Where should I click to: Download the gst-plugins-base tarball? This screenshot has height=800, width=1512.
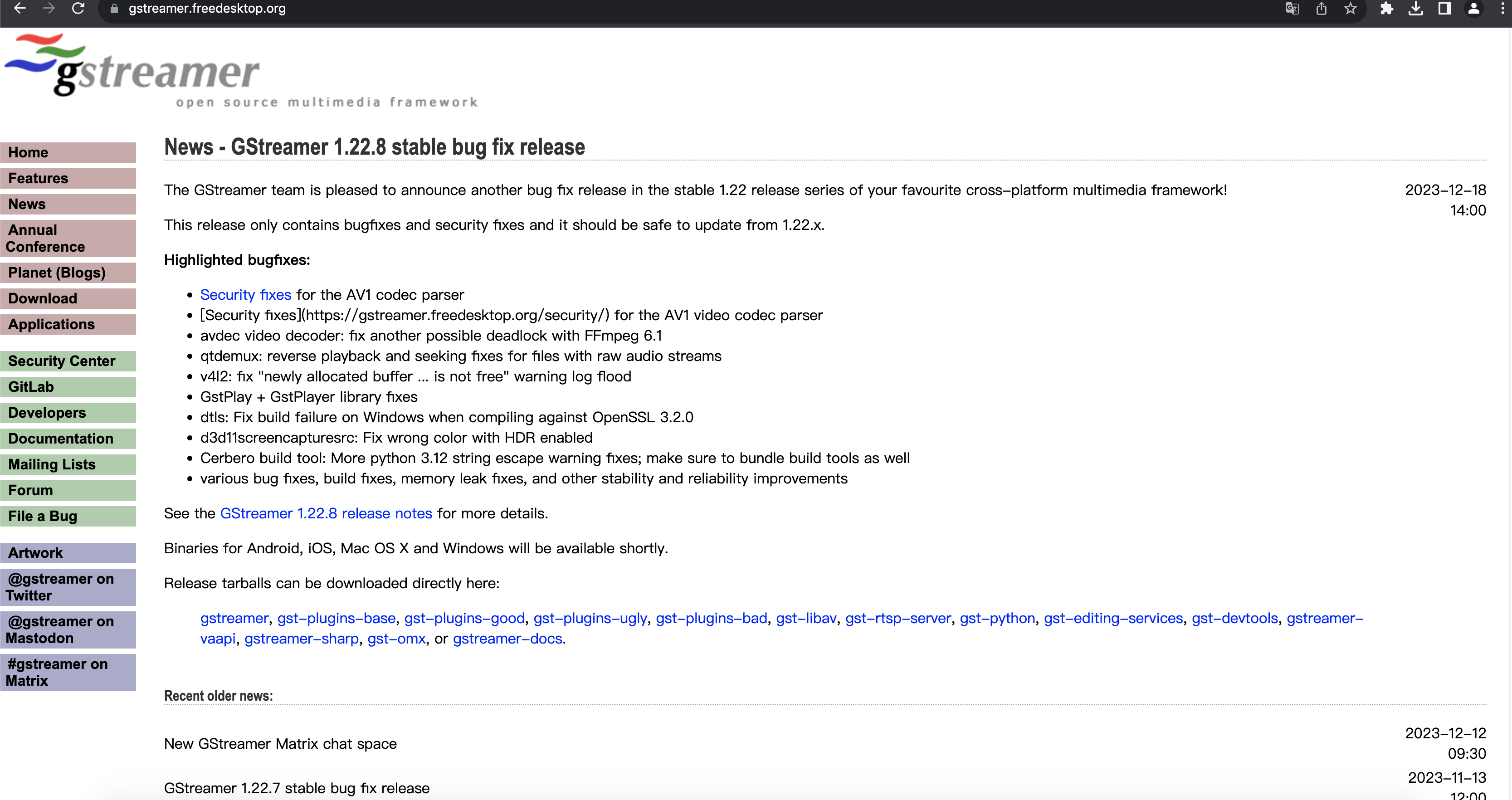337,619
